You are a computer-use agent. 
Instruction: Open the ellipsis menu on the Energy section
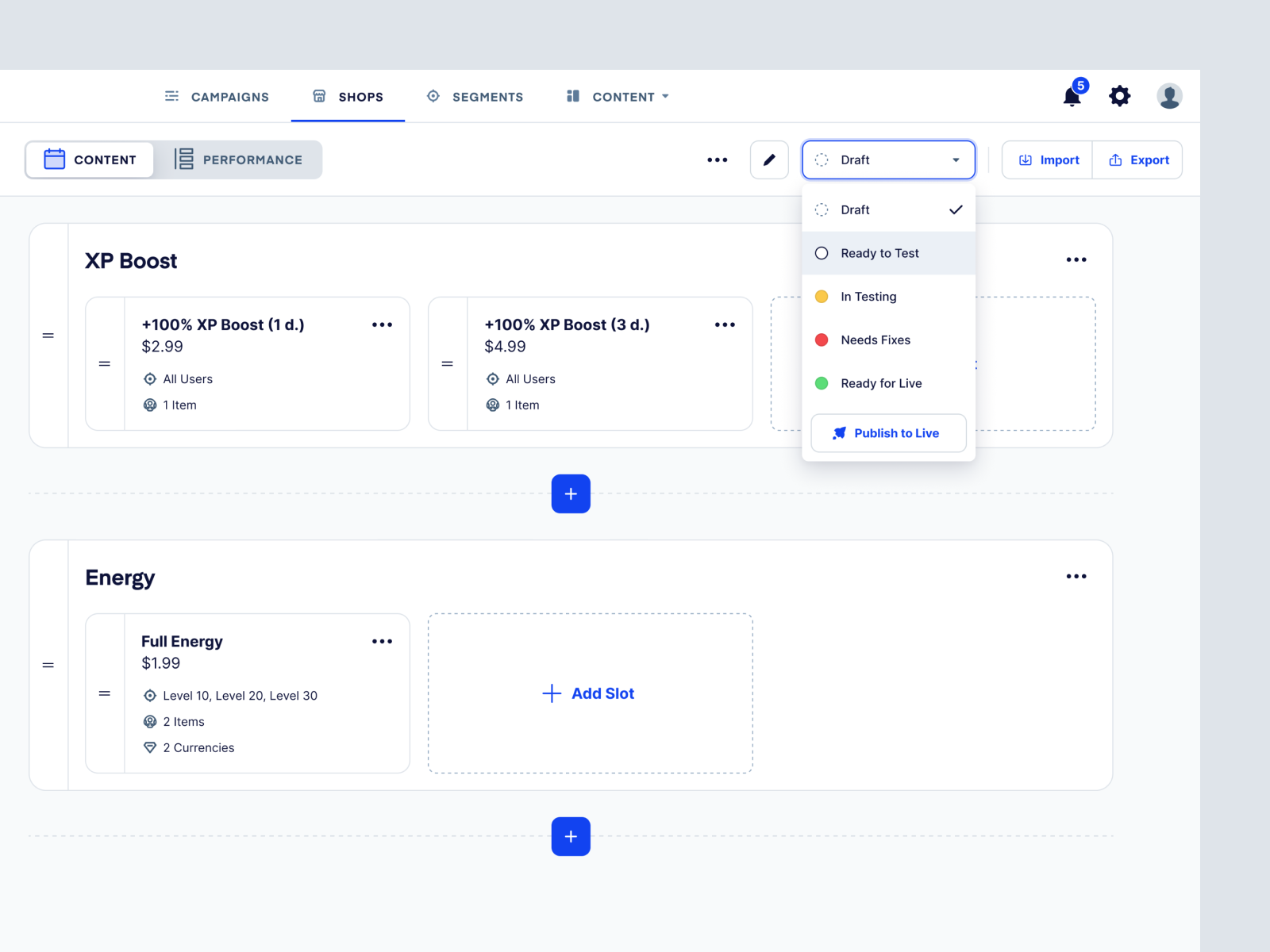tap(1076, 577)
